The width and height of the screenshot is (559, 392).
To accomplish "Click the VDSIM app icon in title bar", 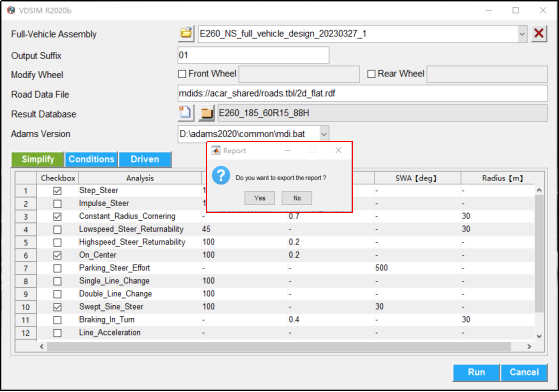I will (x=11, y=10).
